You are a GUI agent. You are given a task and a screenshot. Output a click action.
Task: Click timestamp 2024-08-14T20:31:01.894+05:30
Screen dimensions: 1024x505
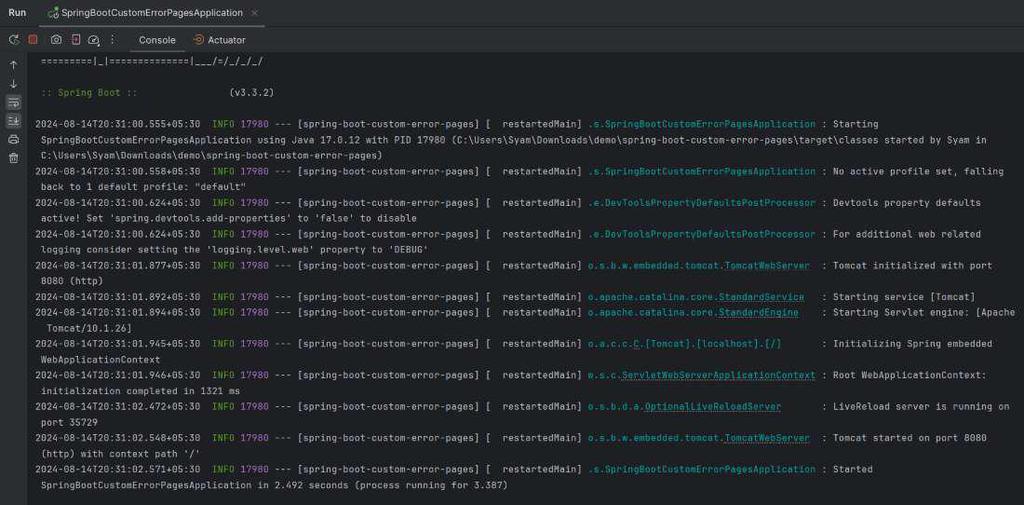point(118,313)
